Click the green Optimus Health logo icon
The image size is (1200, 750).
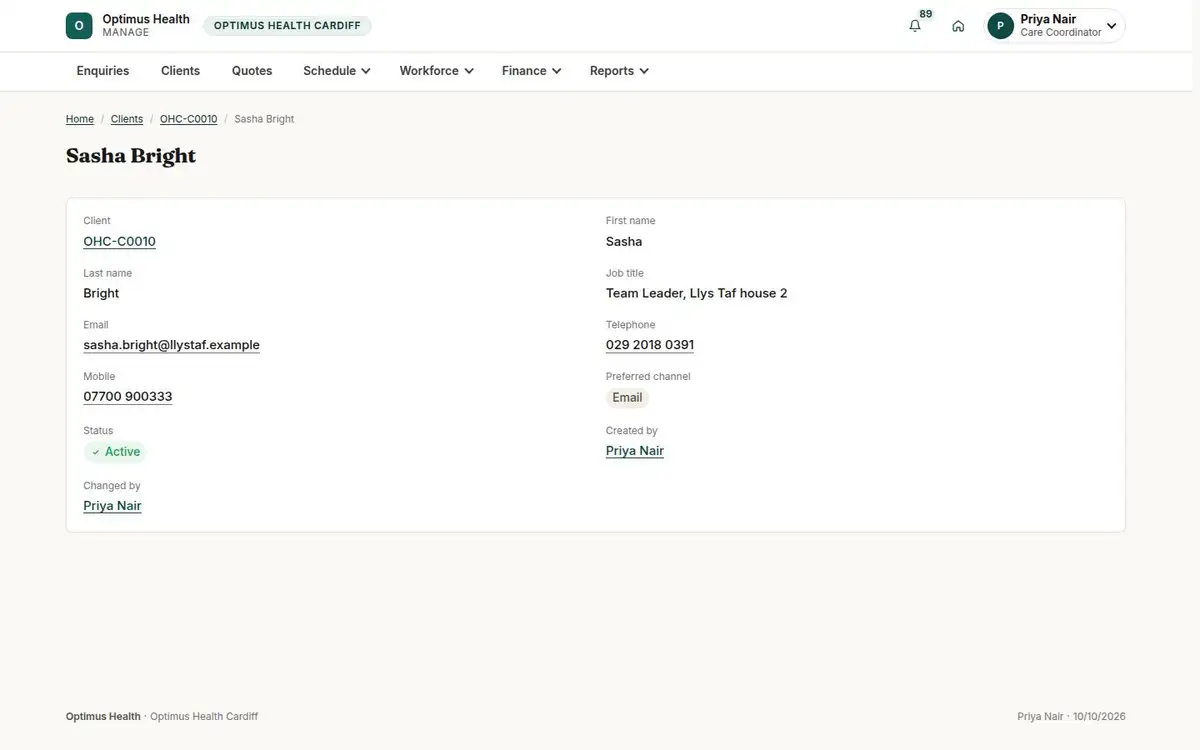coord(79,26)
